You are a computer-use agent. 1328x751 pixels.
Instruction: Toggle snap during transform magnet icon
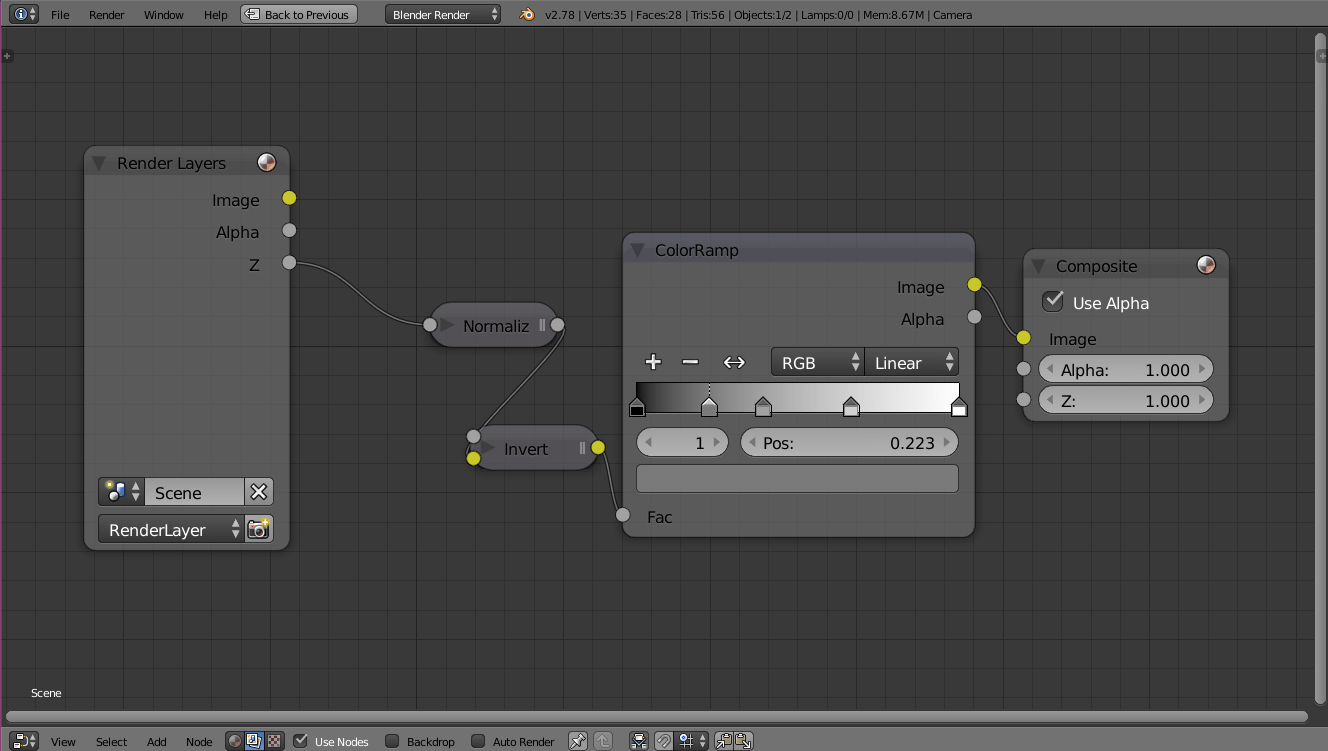[x=663, y=741]
